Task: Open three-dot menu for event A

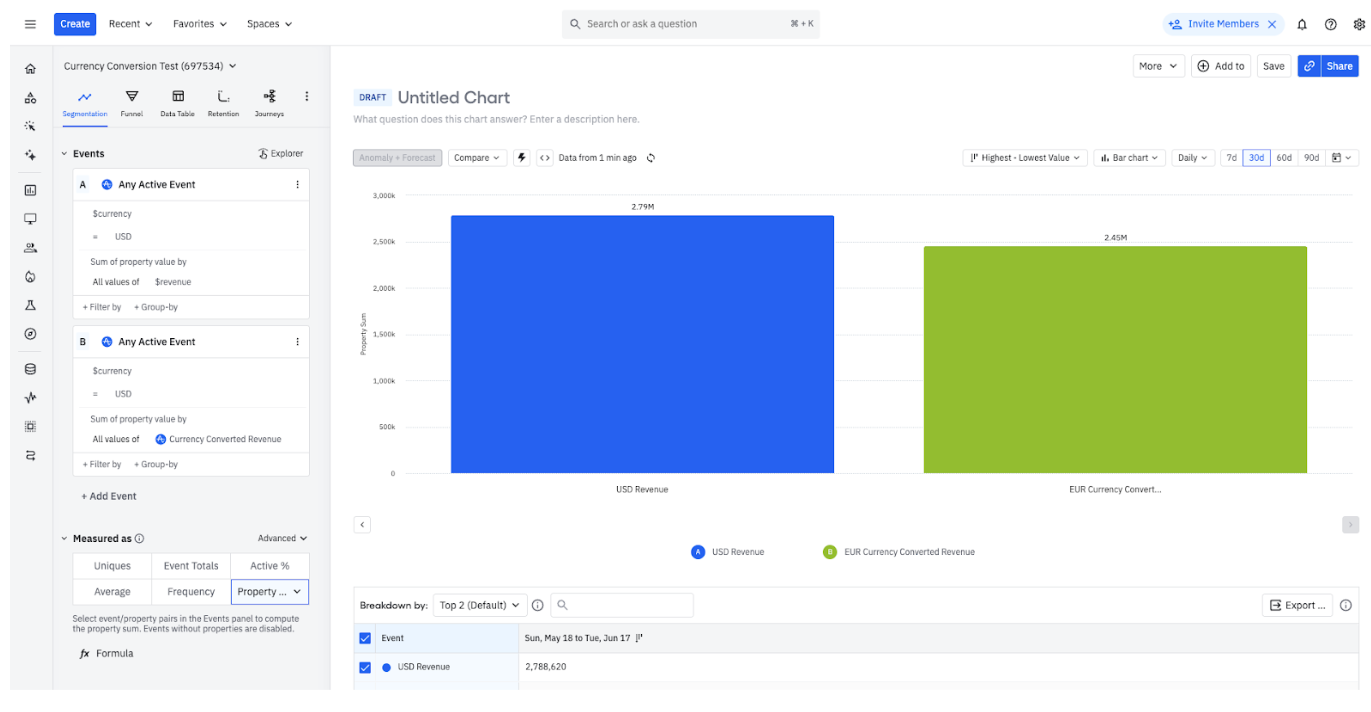Action: tap(297, 185)
